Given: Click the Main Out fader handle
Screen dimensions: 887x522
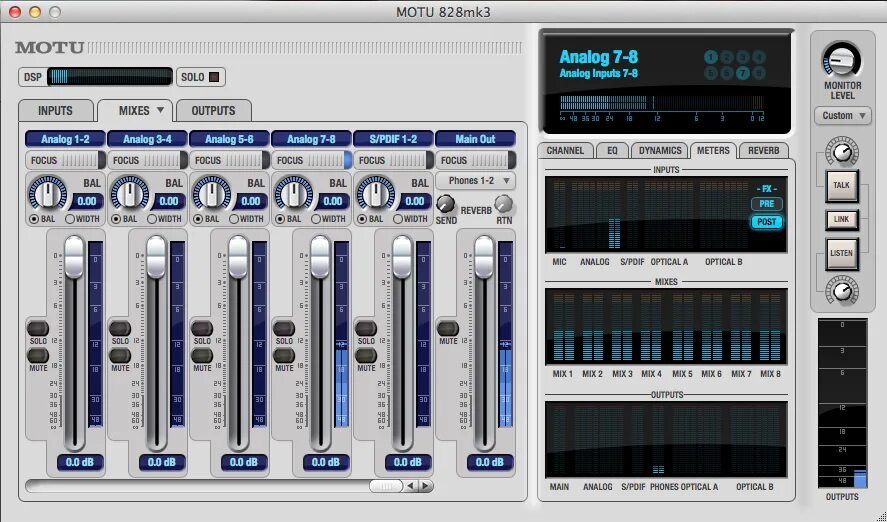Looking at the screenshot, I should 484,257.
